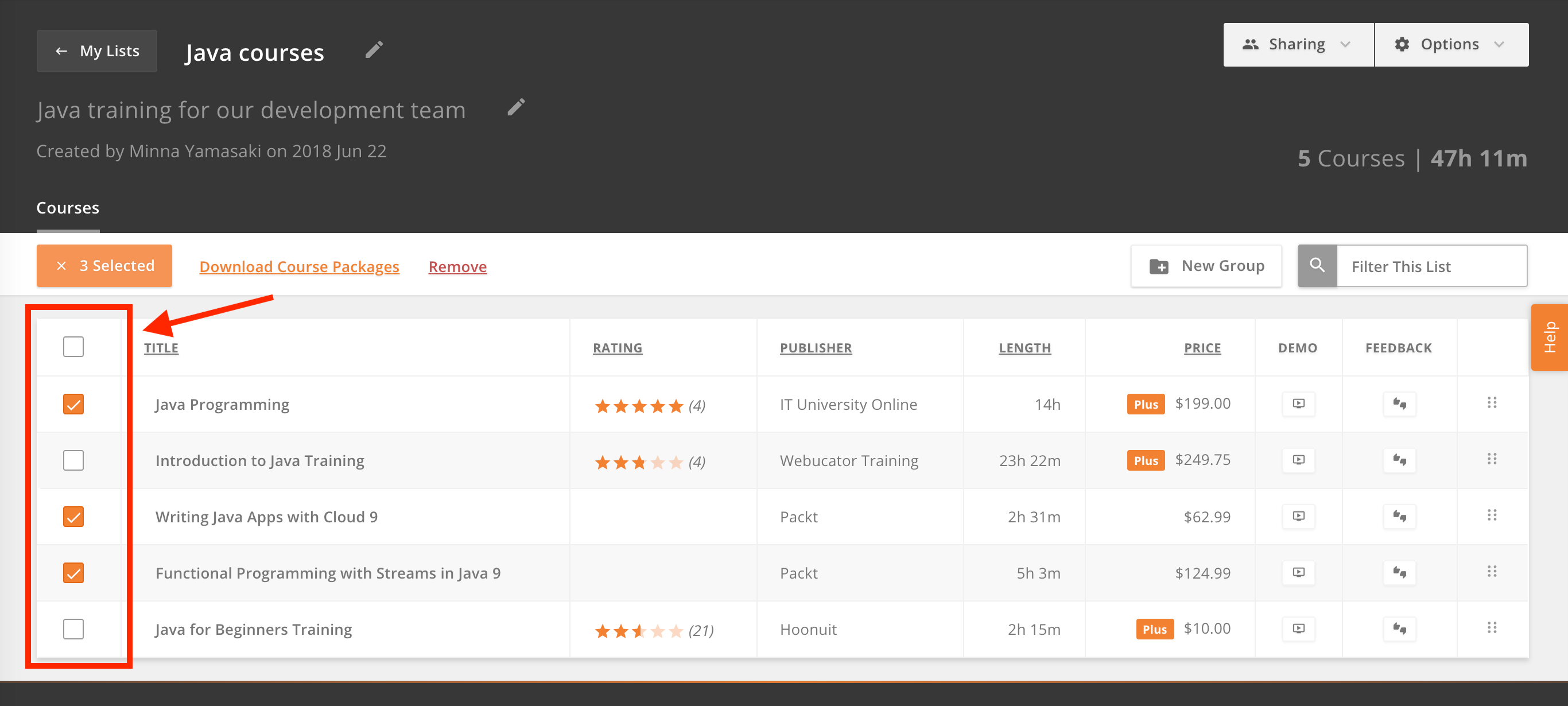The height and width of the screenshot is (706, 1568).
Task: Click the pencil icon beside Java courses title
Action: pos(374,50)
